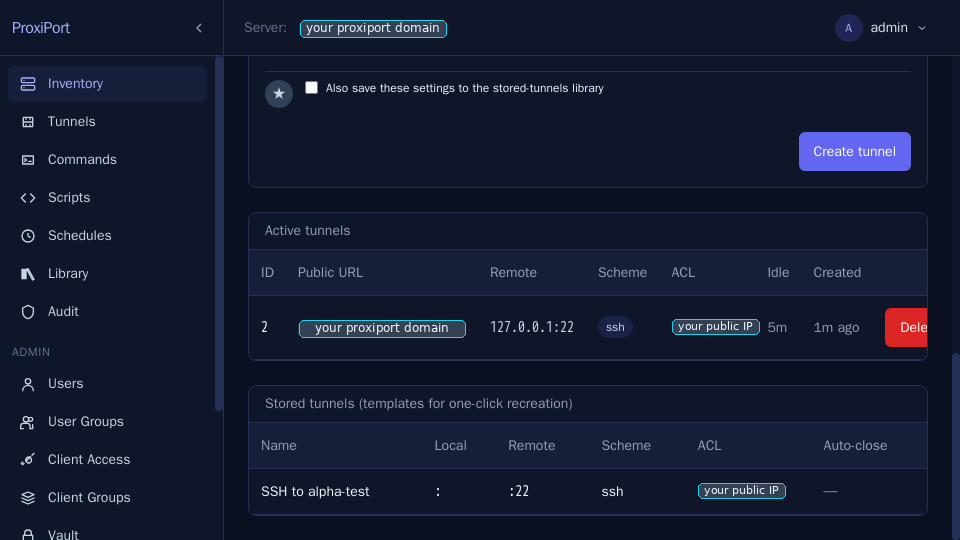Click the star icon beside save settings

point(279,94)
